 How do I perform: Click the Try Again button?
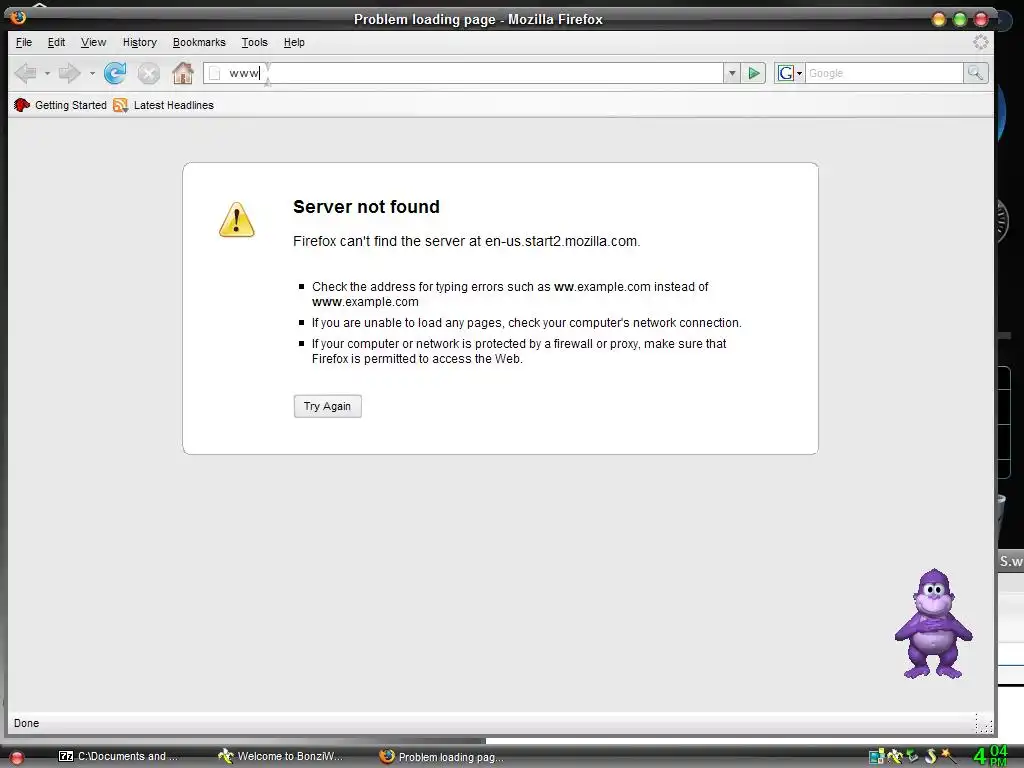coord(327,406)
